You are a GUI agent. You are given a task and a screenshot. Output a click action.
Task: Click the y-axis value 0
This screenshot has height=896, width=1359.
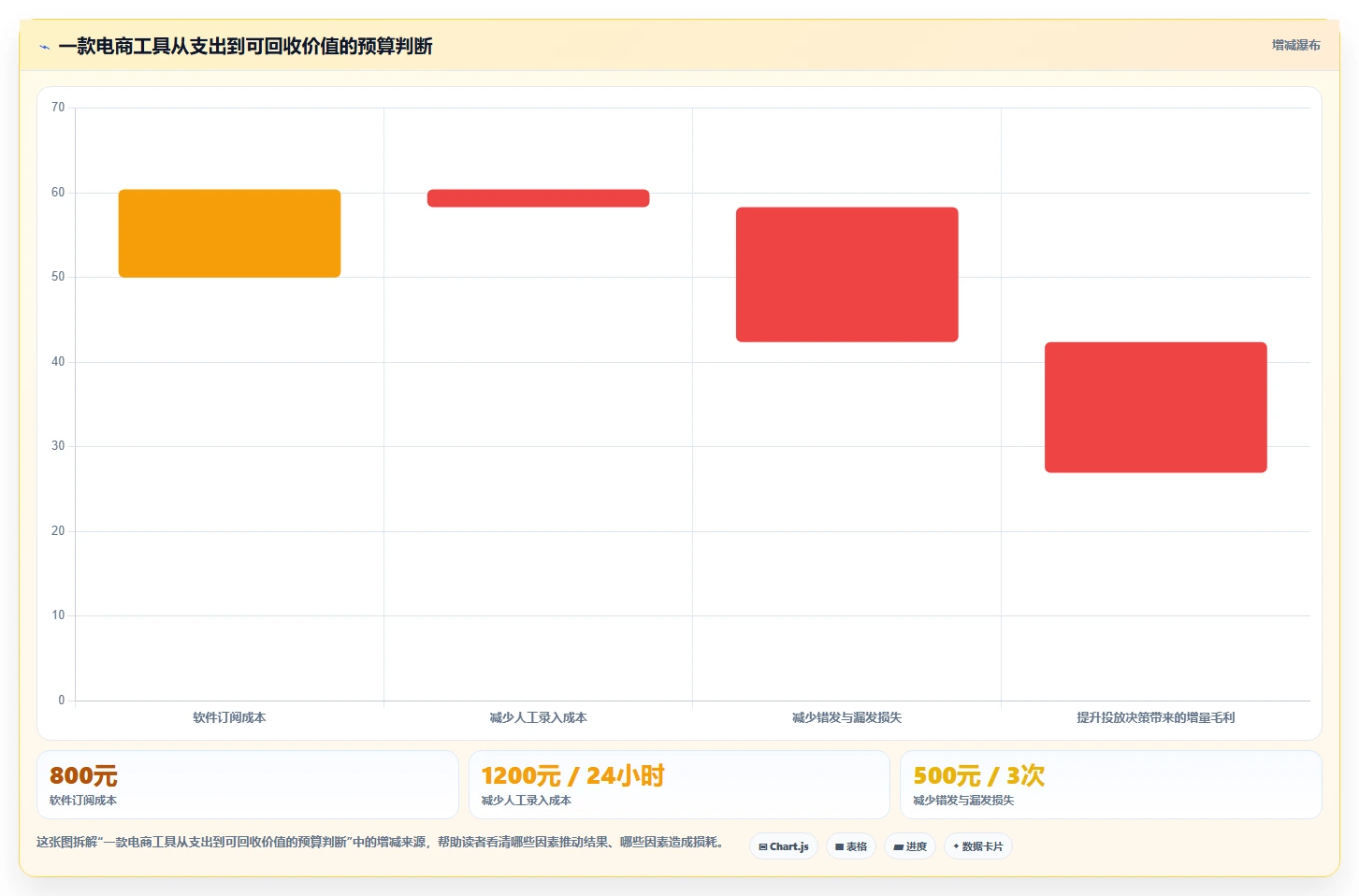pos(62,701)
